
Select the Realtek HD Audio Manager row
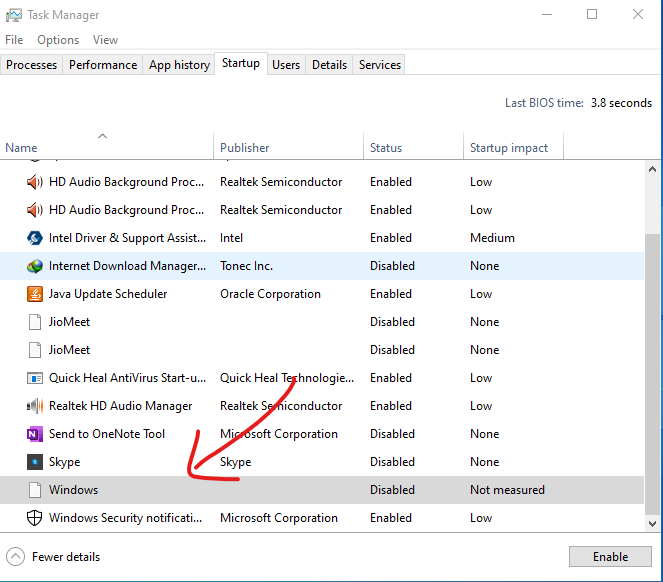pyautogui.click(x=322, y=406)
